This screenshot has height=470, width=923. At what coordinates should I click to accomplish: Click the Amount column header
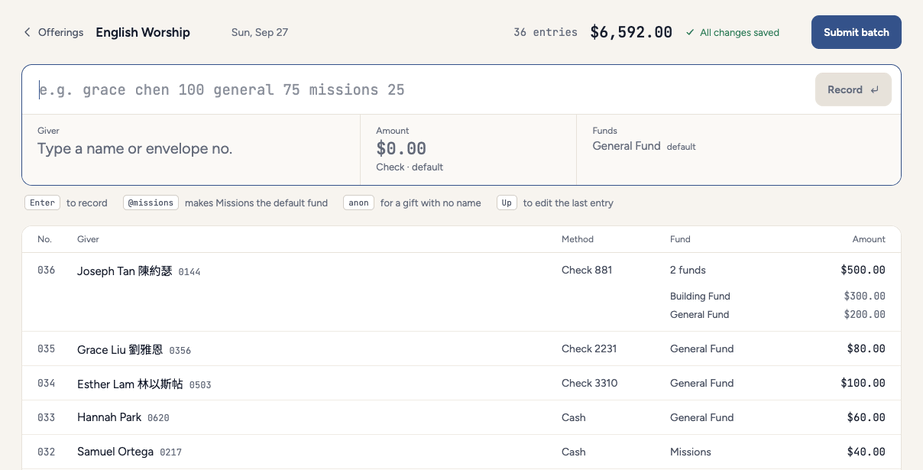pos(868,239)
